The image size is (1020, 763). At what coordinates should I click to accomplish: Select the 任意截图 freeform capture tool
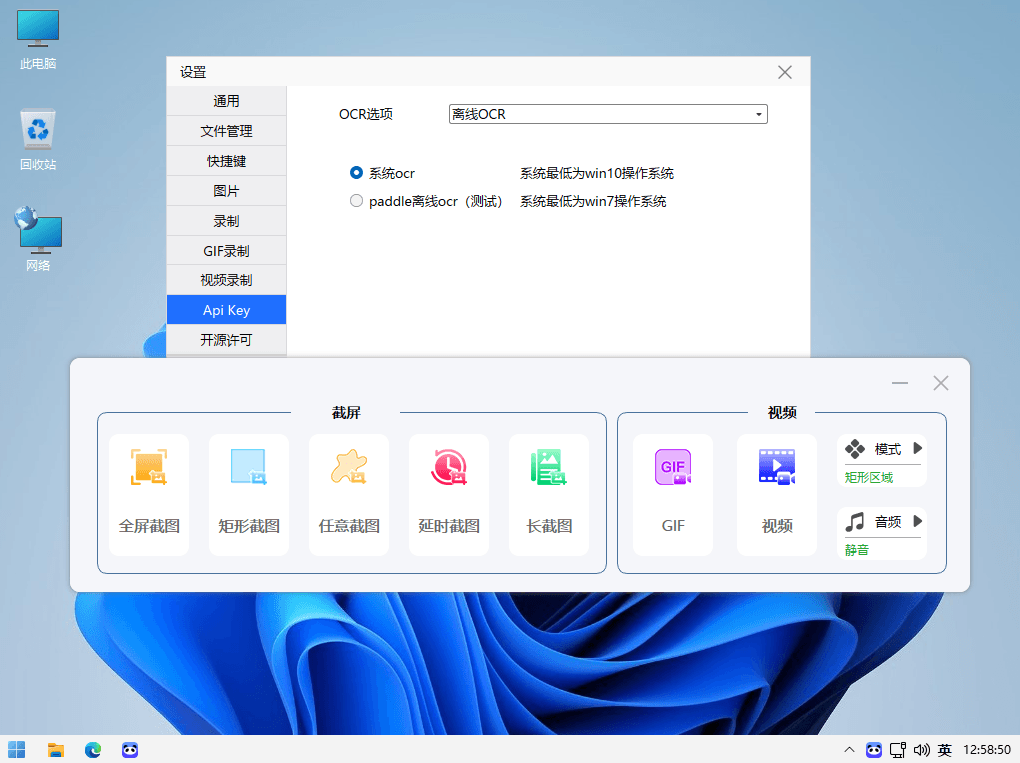348,494
